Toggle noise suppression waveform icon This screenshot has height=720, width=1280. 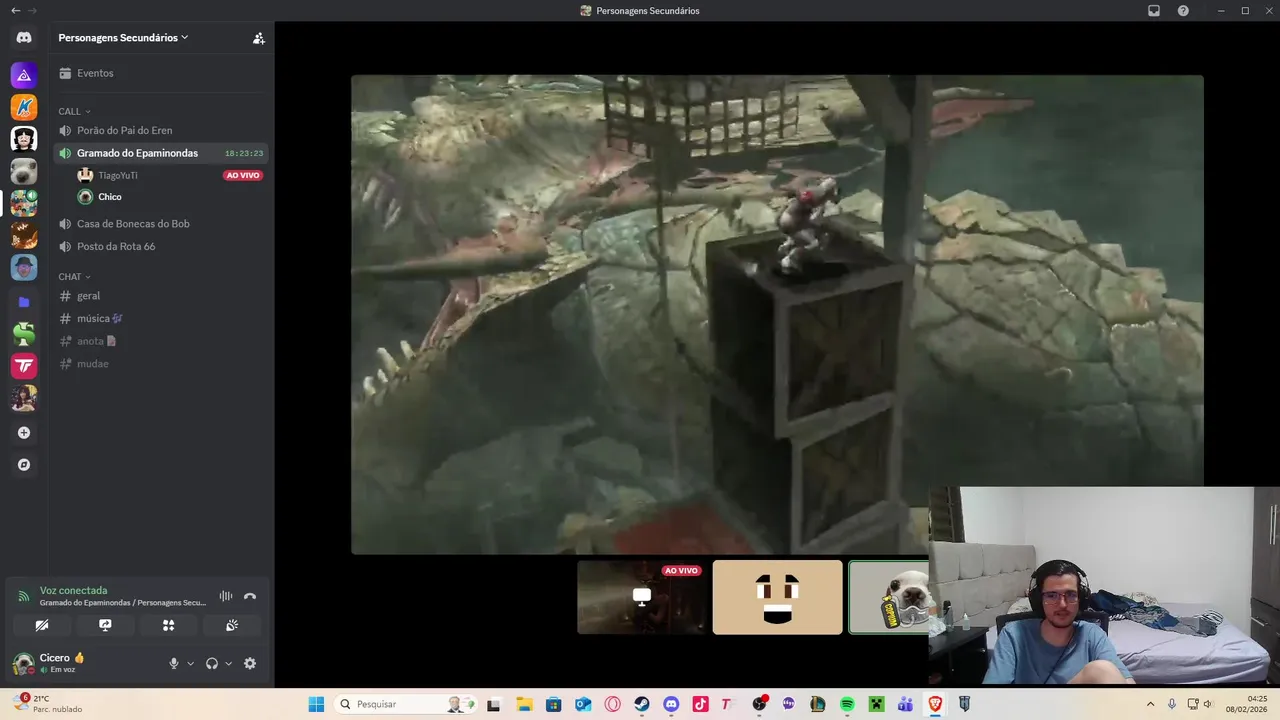coord(226,596)
